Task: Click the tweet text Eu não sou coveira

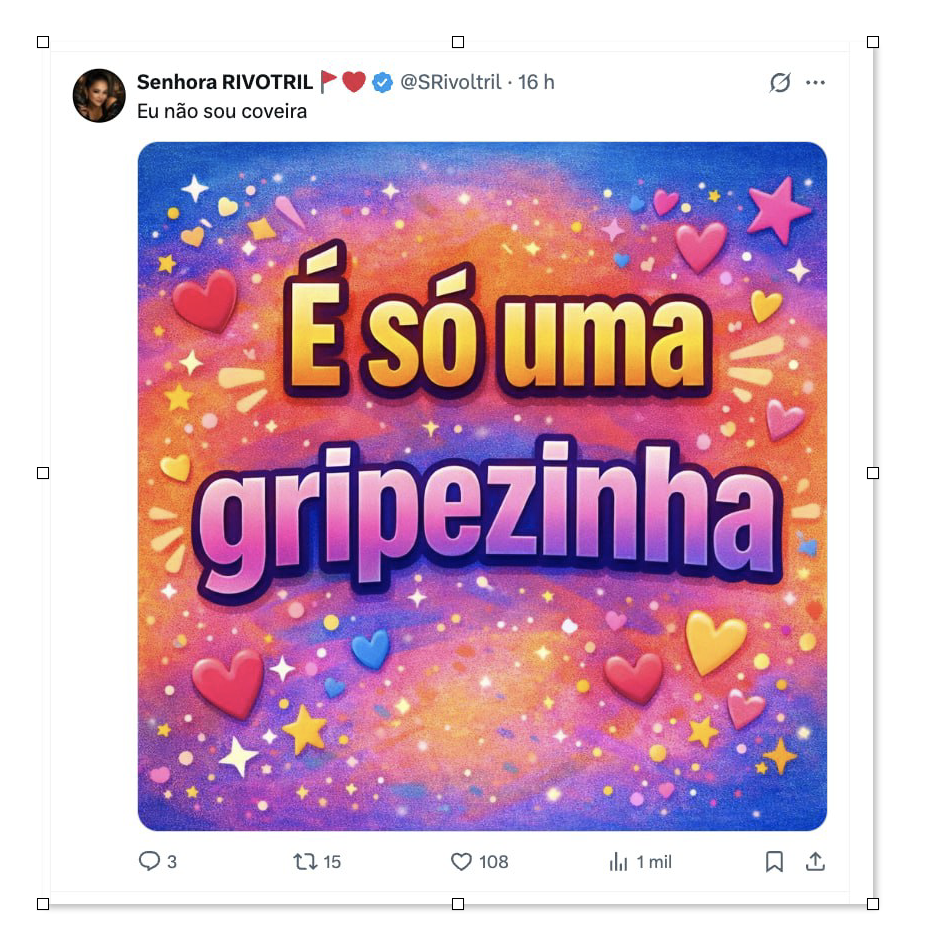Action: [222, 112]
